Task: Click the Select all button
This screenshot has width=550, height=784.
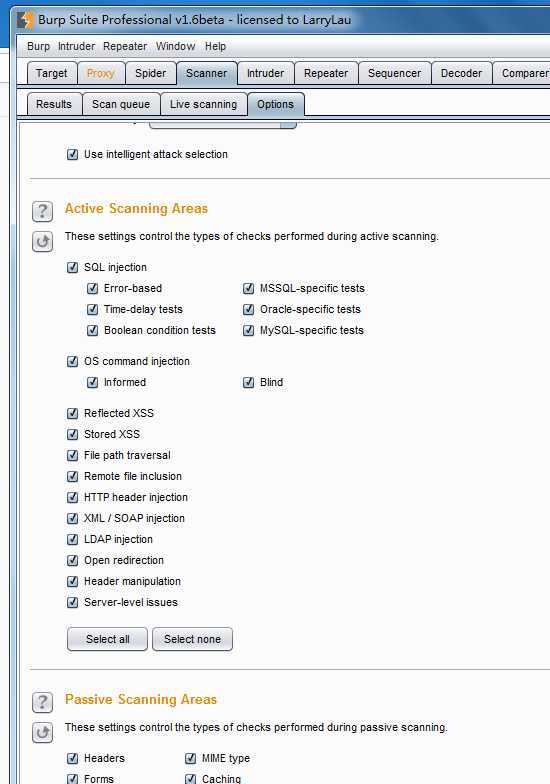Action: 108,639
